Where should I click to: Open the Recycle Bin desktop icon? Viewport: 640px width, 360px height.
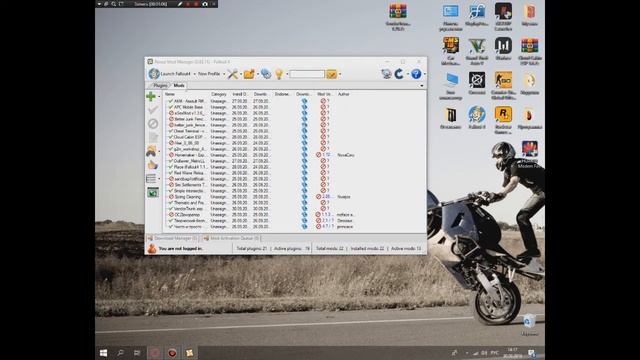click(529, 324)
